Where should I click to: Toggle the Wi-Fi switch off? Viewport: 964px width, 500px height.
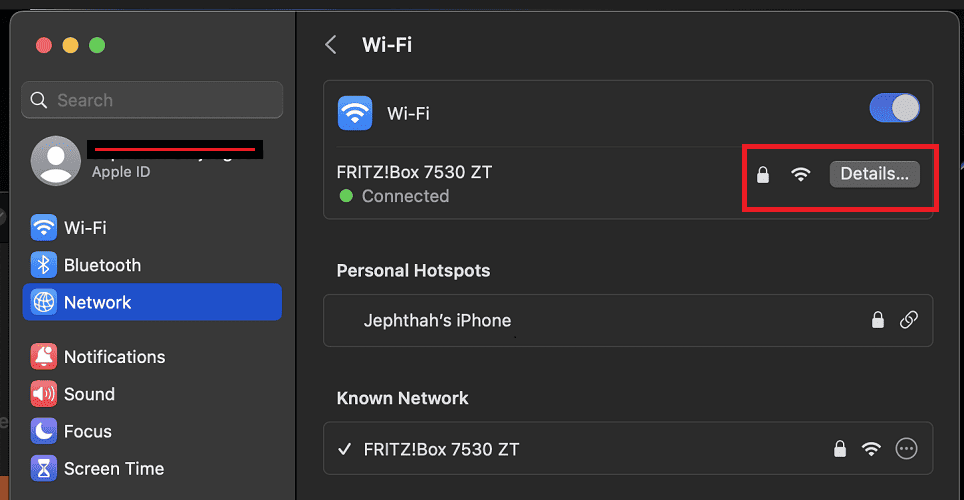pyautogui.click(x=894, y=108)
